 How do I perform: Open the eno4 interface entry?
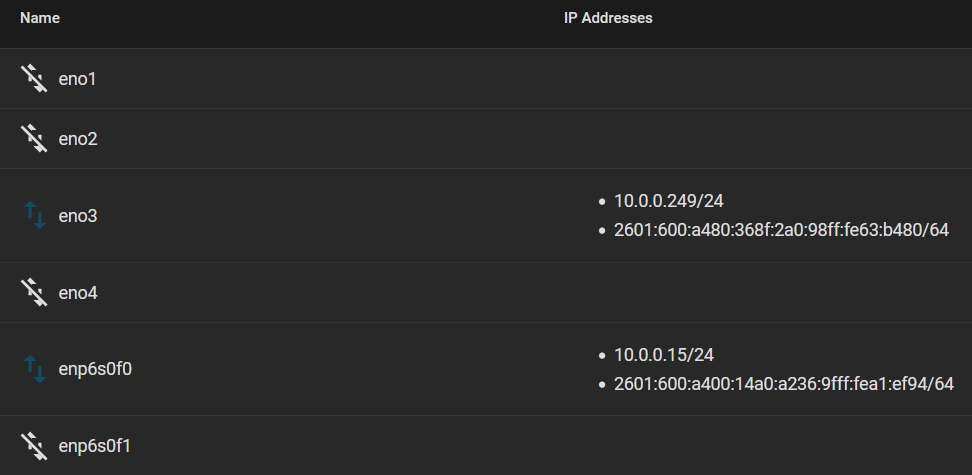click(78, 293)
